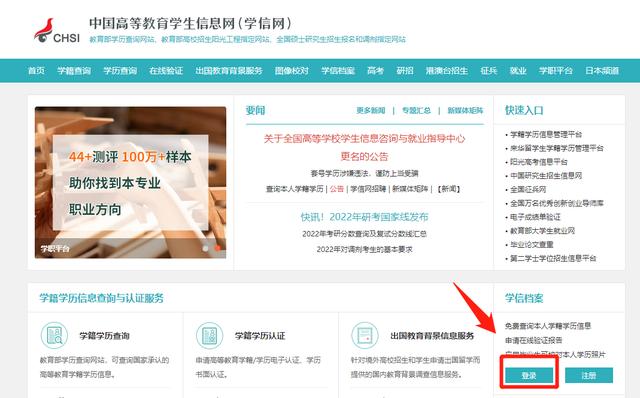Open 快讯 2022年研考国家线发布 headline
Viewport: 640px width, 398px height.
click(x=364, y=217)
